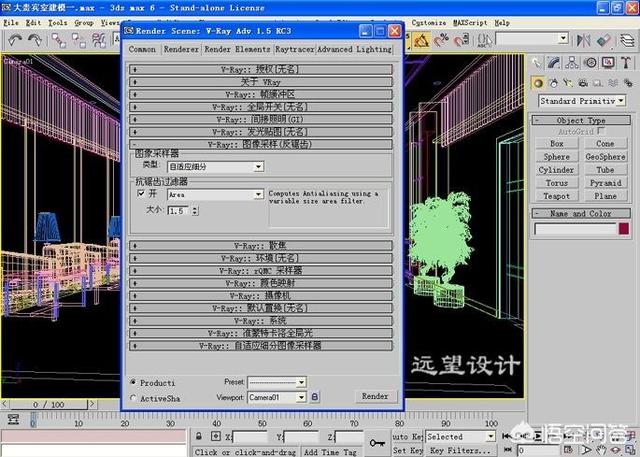Click the Mirror tool icon
Screen dimensions: 640x457
click(x=584, y=40)
